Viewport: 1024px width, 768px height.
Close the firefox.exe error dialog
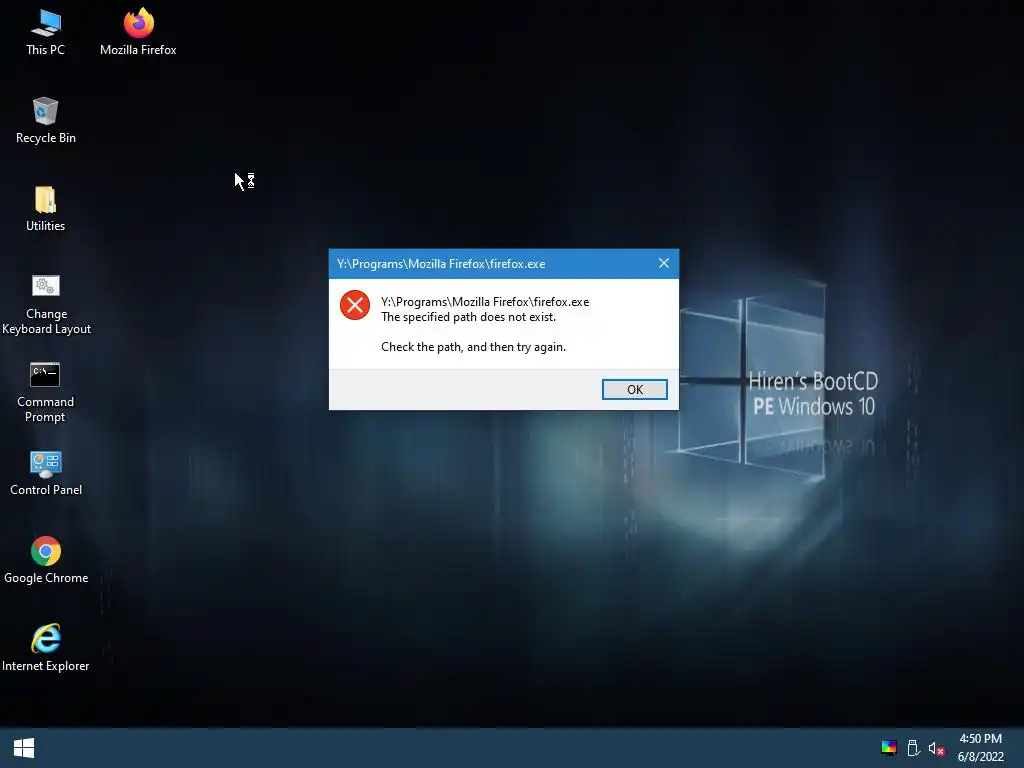(664, 263)
